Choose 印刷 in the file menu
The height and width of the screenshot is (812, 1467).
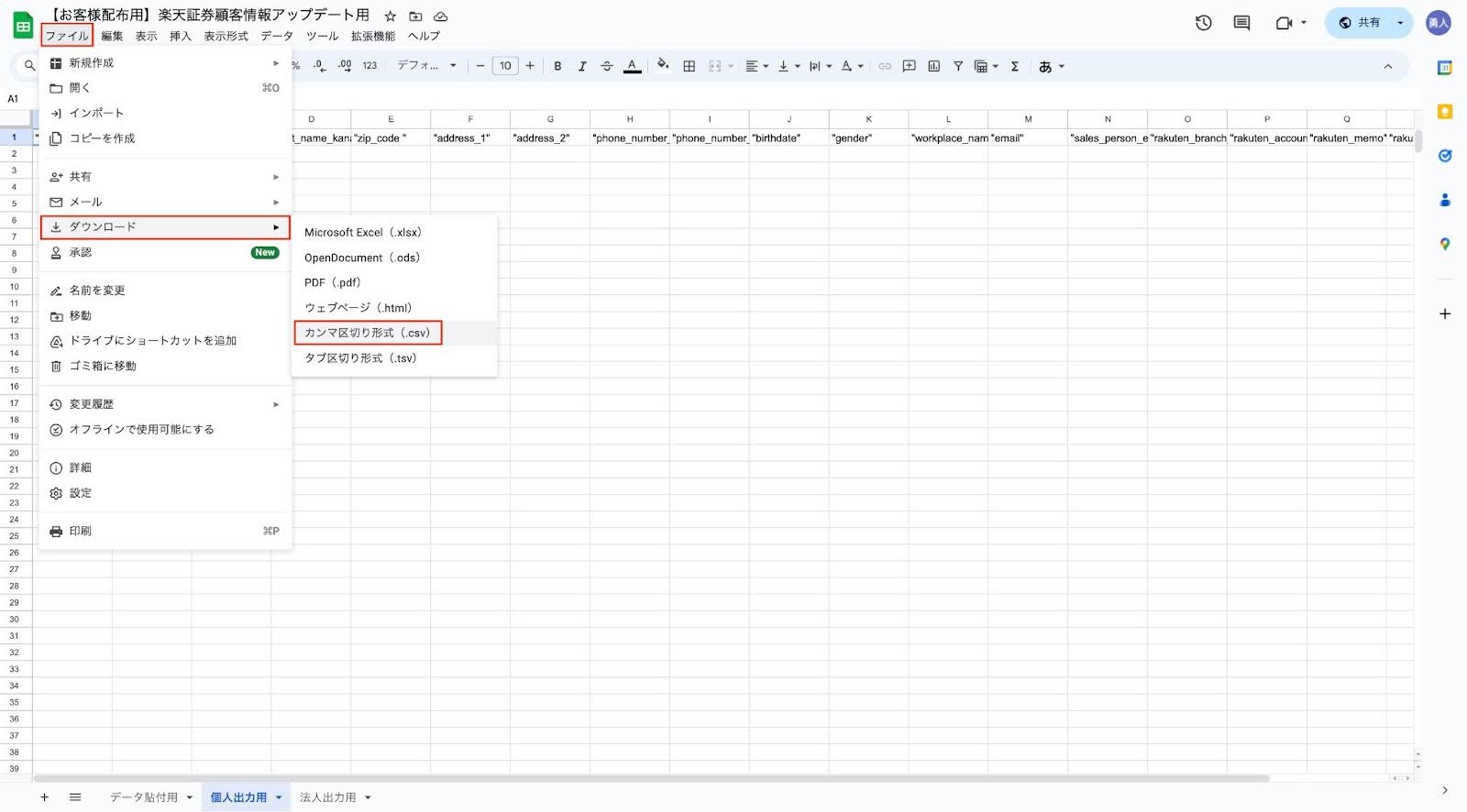tap(165, 531)
